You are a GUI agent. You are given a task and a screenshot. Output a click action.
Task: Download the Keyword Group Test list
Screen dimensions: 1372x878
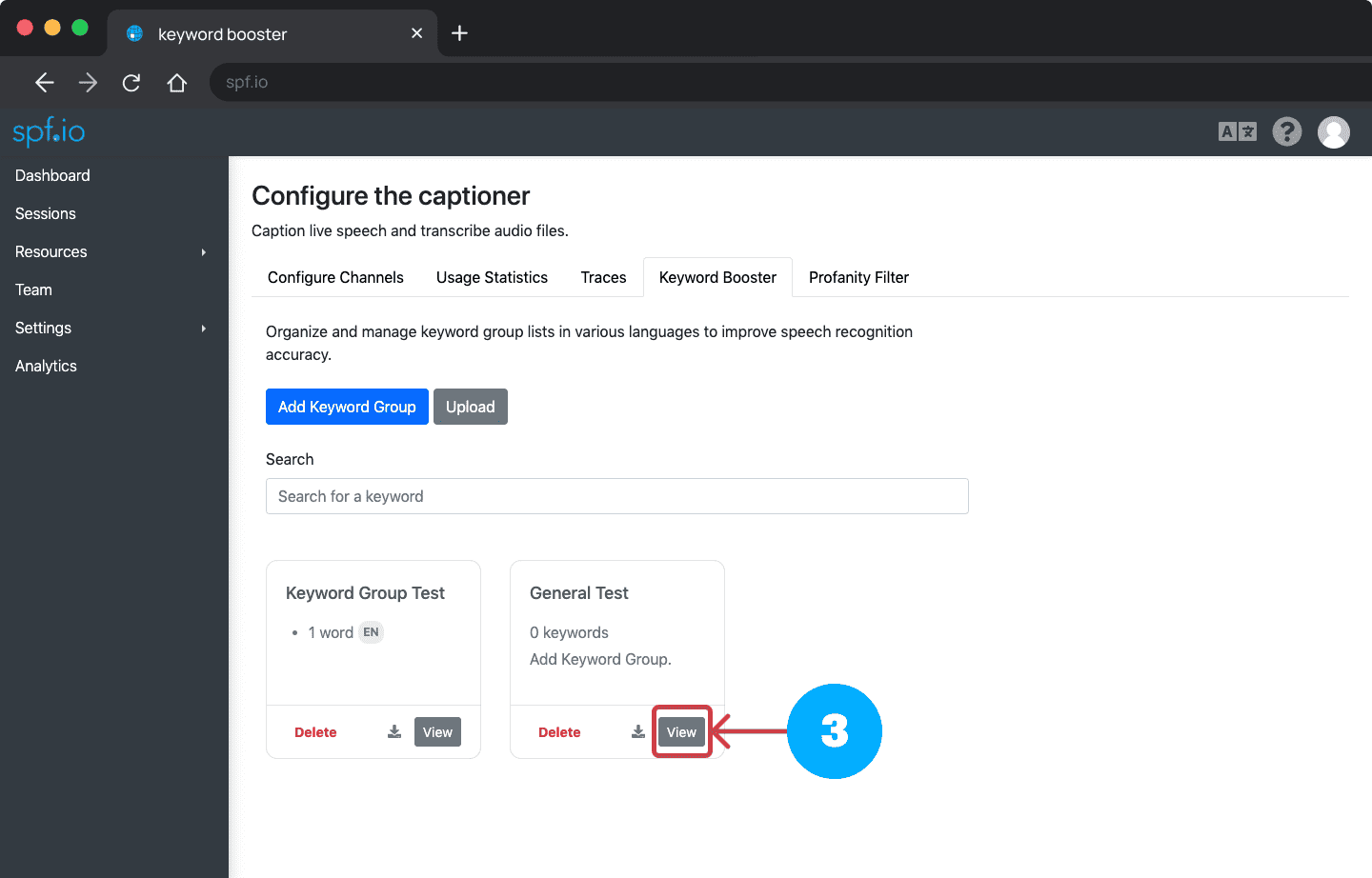click(394, 731)
